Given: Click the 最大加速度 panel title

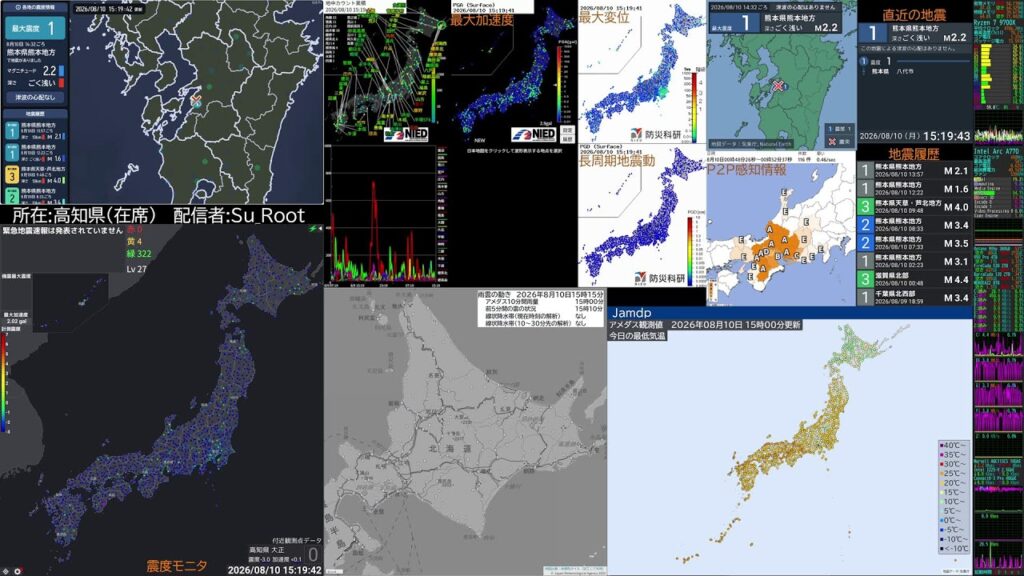Looking at the screenshot, I should (x=481, y=20).
